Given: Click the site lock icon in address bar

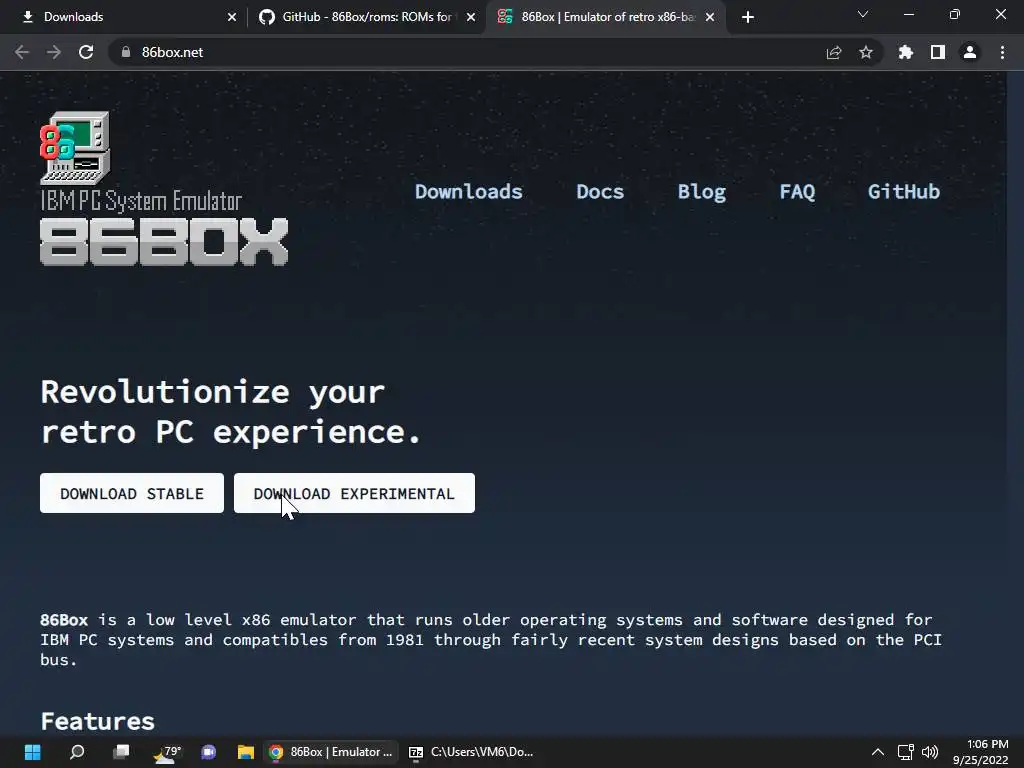Looking at the screenshot, I should point(126,52).
